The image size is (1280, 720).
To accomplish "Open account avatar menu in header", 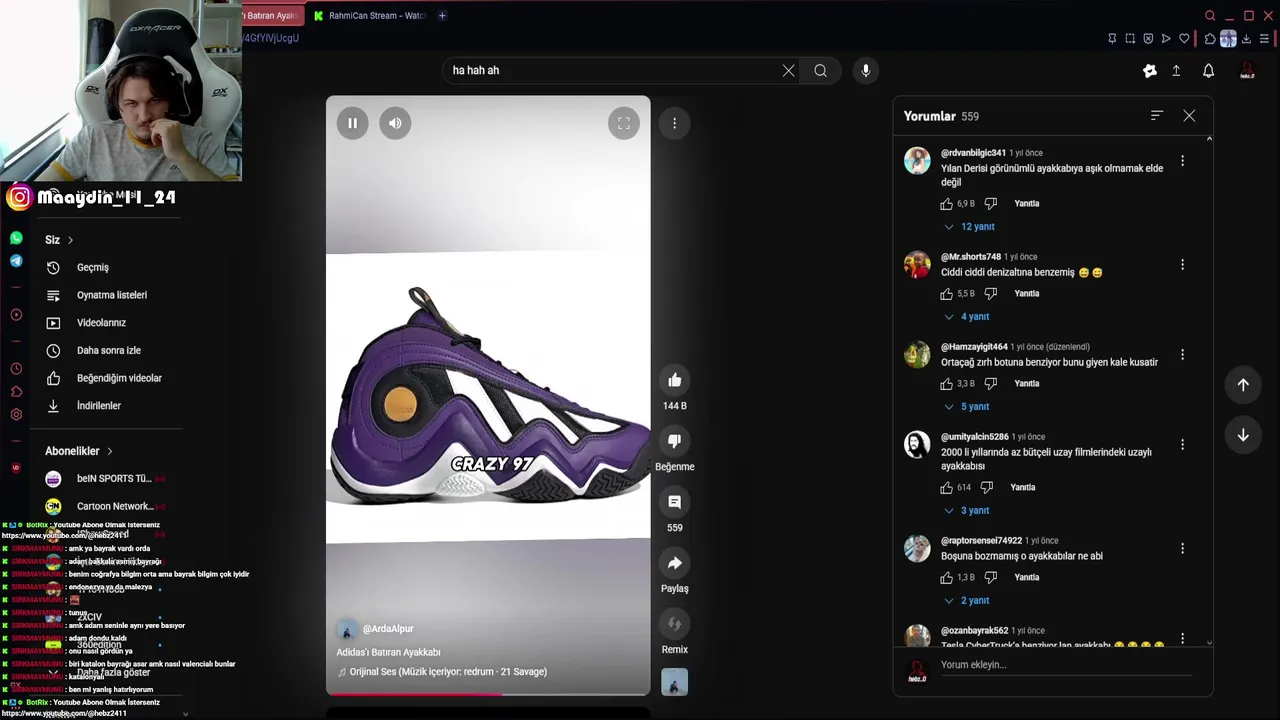I will point(1247,70).
